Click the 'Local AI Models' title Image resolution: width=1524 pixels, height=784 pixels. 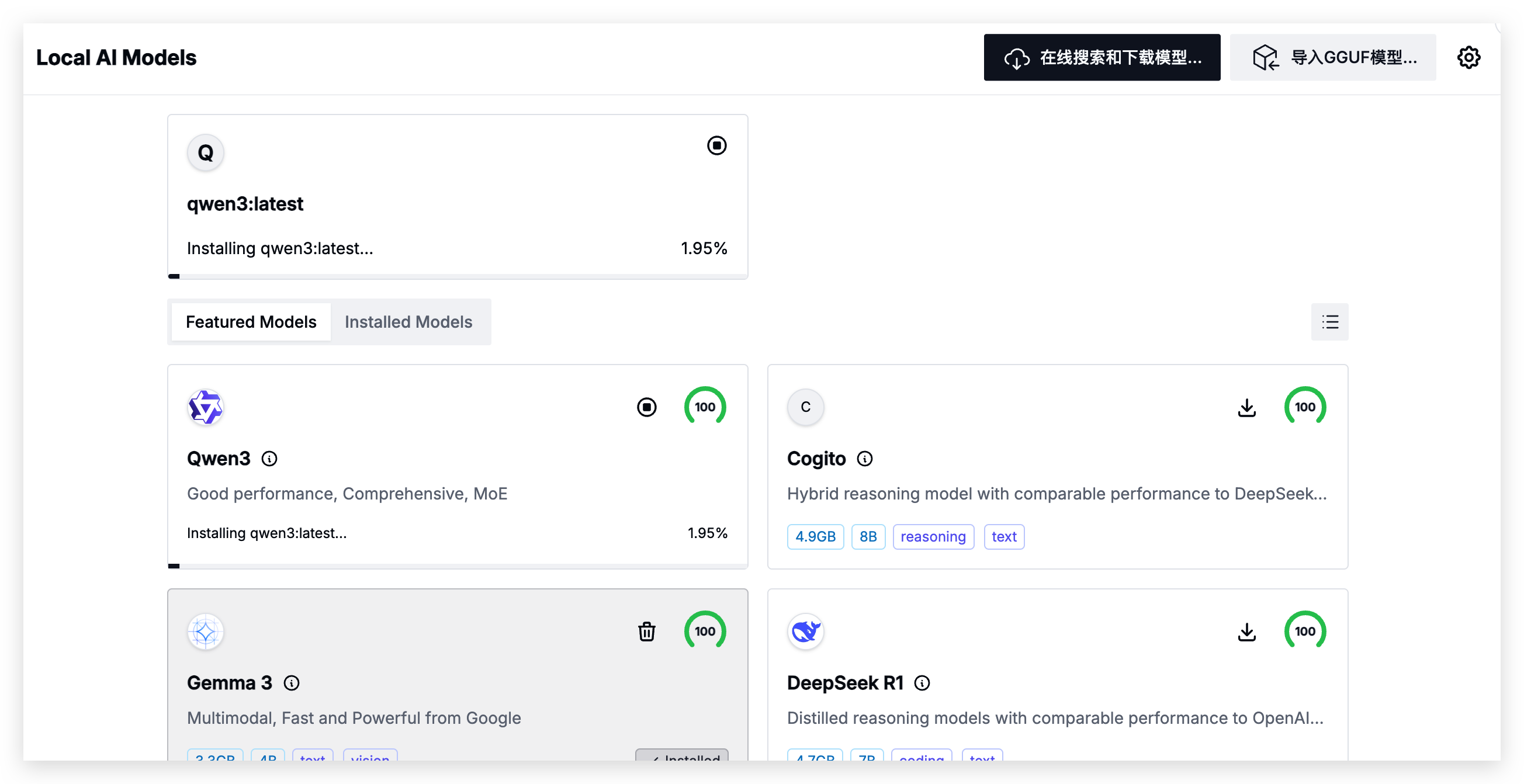pyautogui.click(x=116, y=57)
